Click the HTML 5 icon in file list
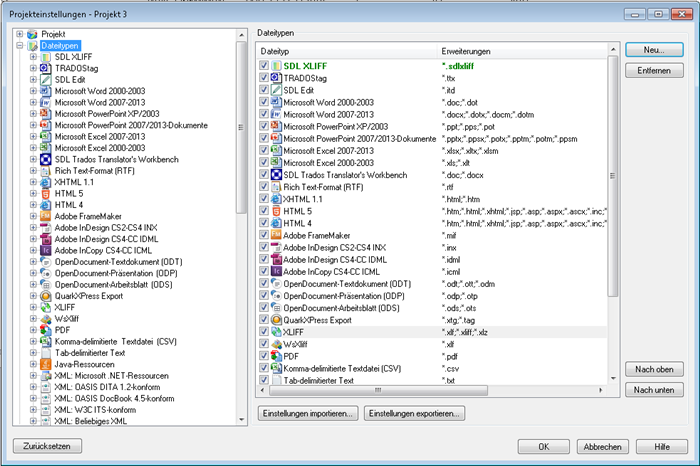Image resolution: width=700 pixels, height=466 pixels. tap(277, 211)
